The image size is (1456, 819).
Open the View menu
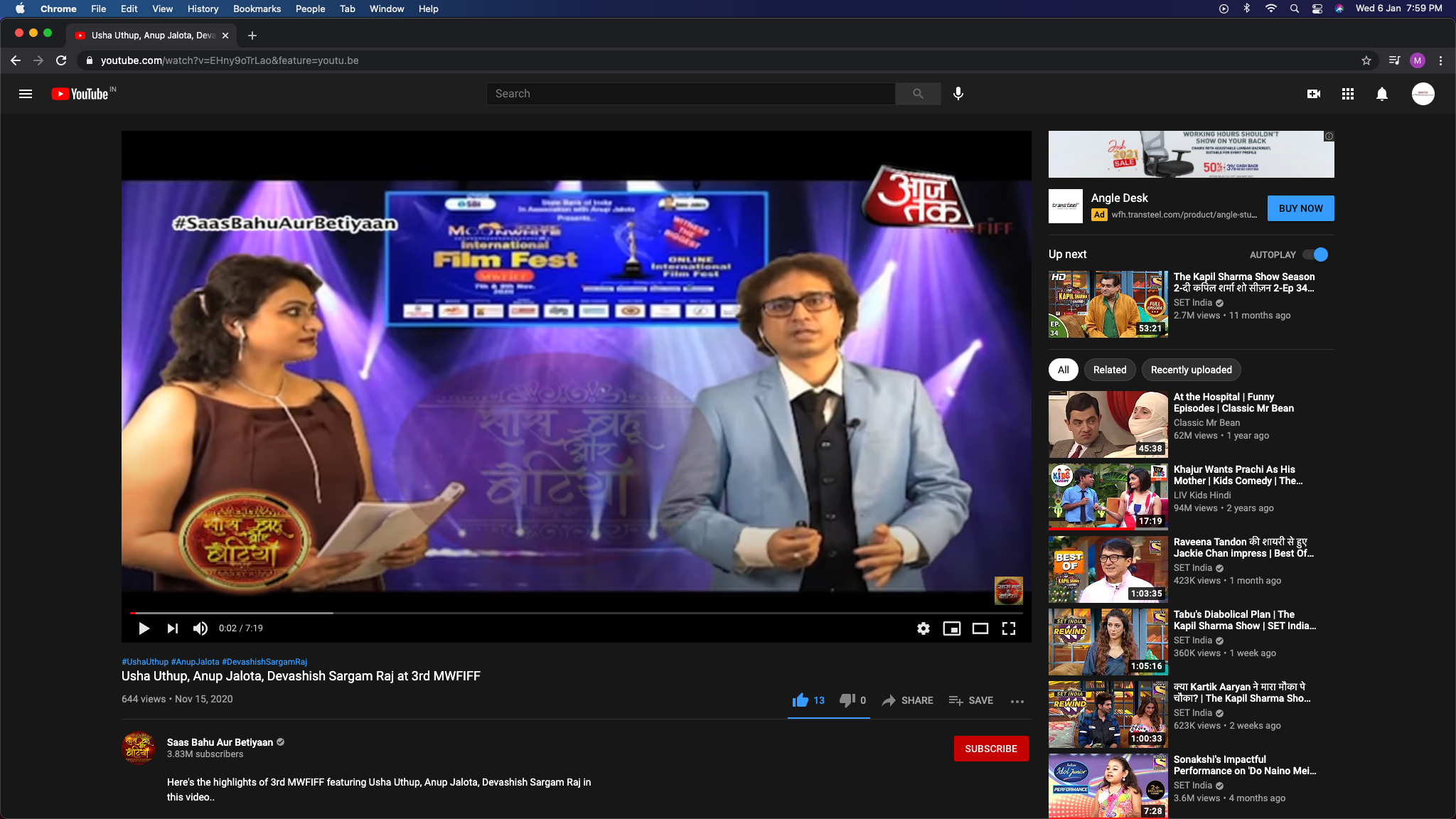[x=162, y=9]
